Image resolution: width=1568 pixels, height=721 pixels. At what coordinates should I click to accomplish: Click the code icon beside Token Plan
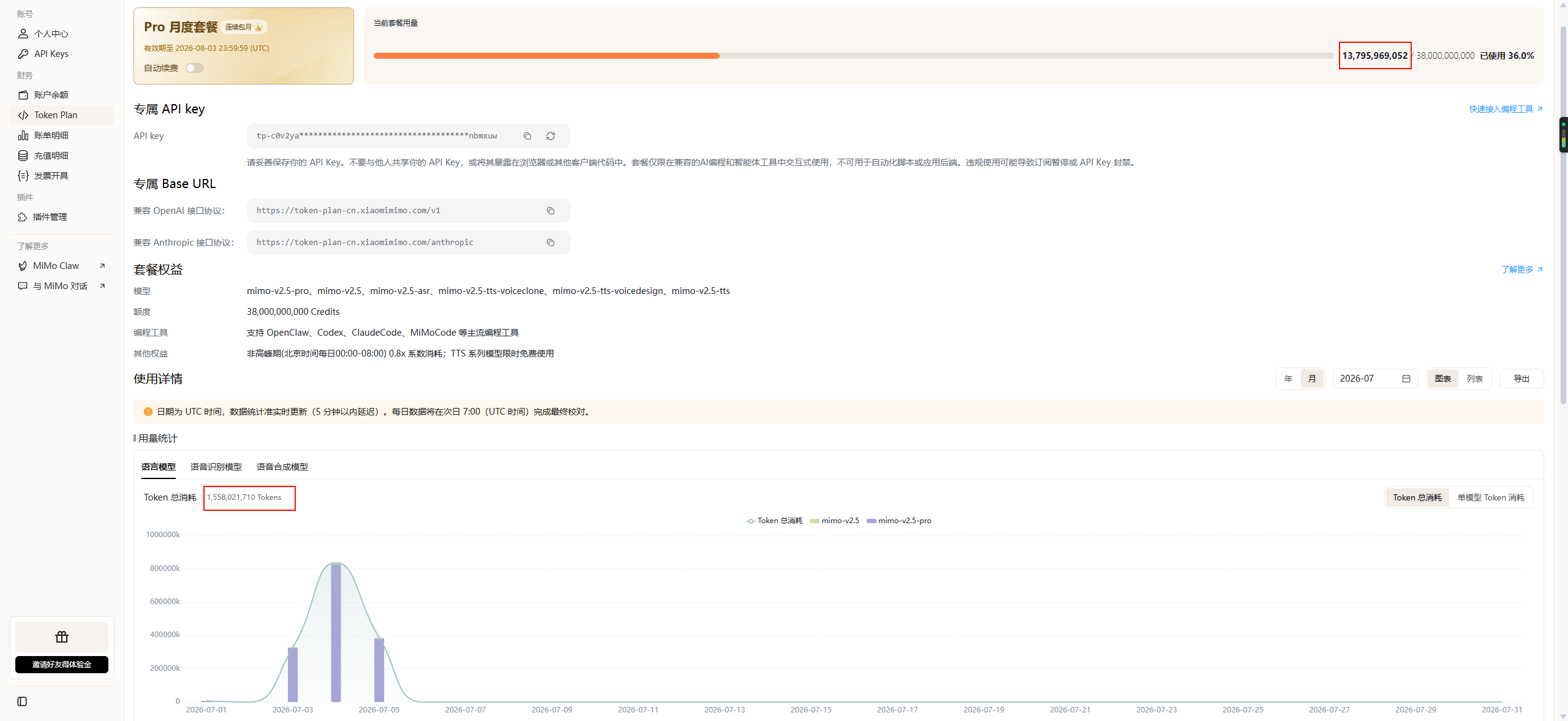coord(23,115)
